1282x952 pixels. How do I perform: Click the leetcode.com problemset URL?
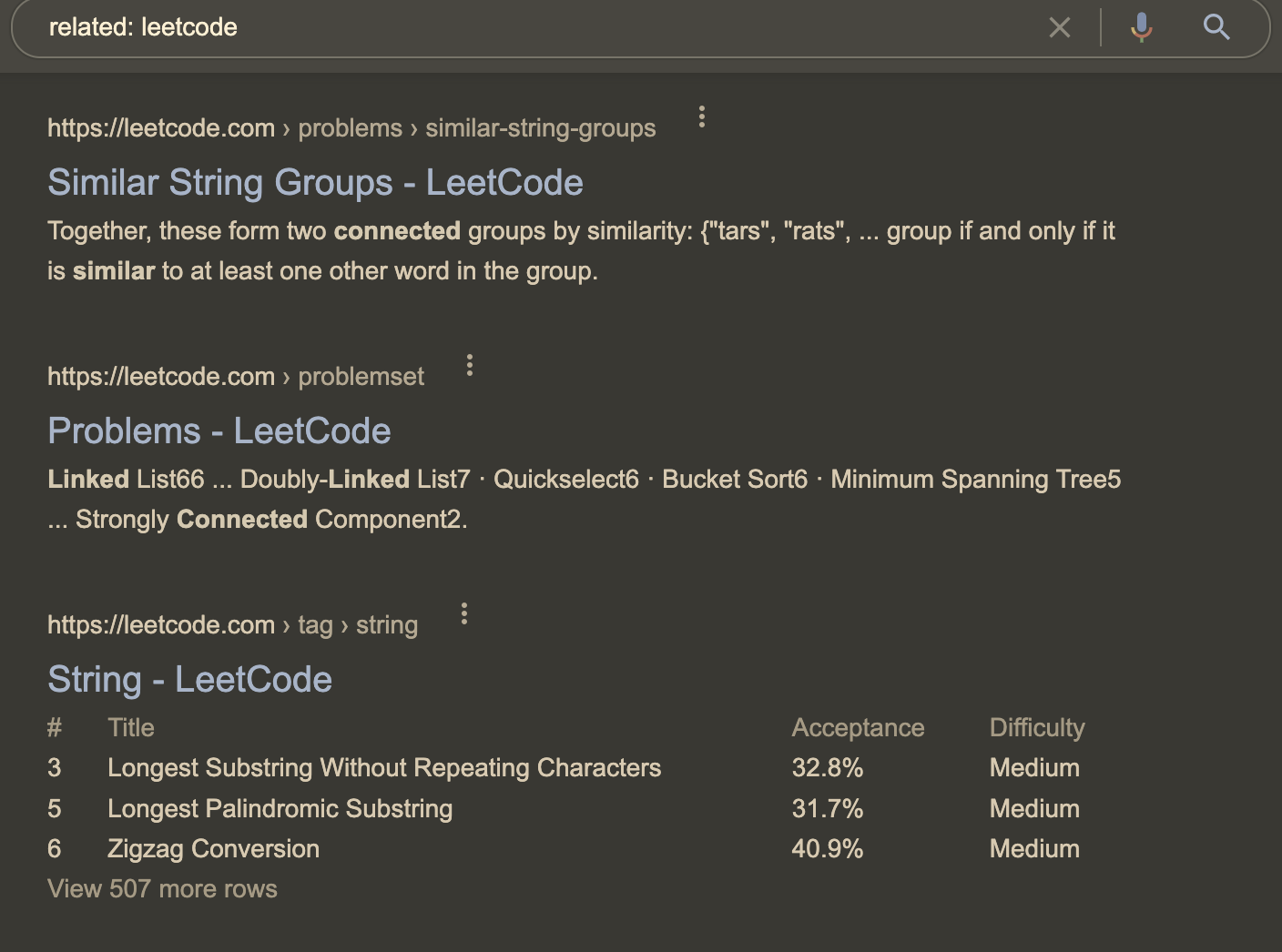[236, 377]
